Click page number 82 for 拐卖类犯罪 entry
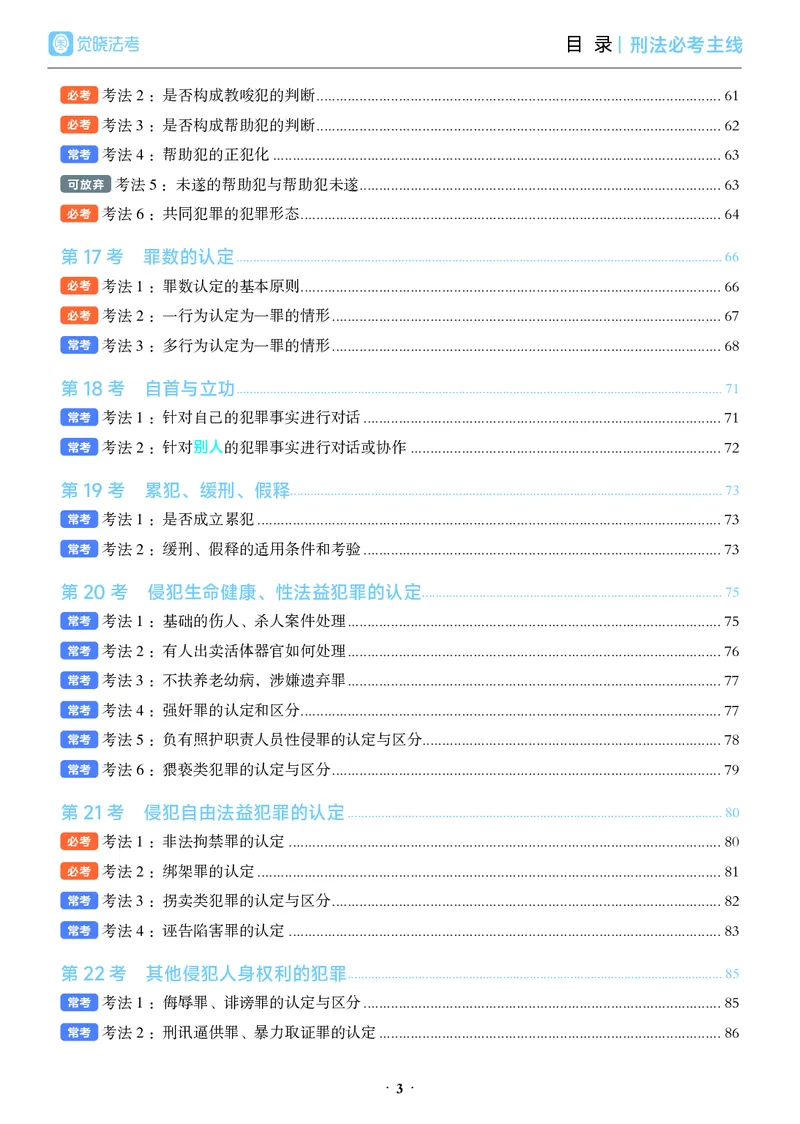This screenshot has height=1124, width=800. (731, 901)
